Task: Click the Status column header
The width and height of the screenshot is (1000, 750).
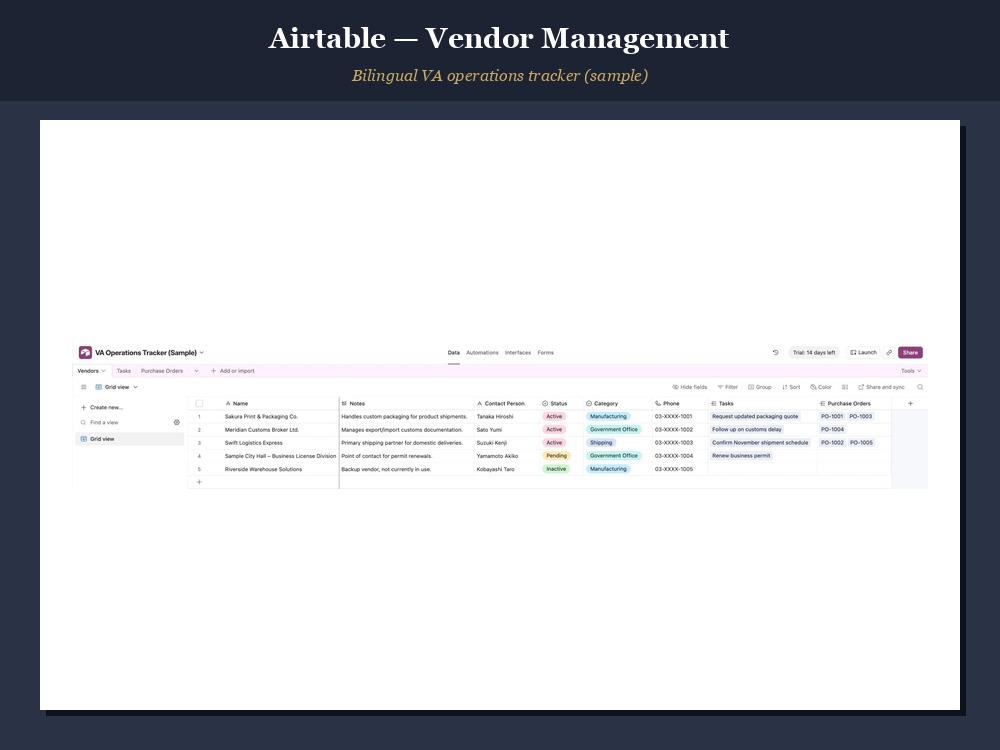Action: click(x=561, y=403)
